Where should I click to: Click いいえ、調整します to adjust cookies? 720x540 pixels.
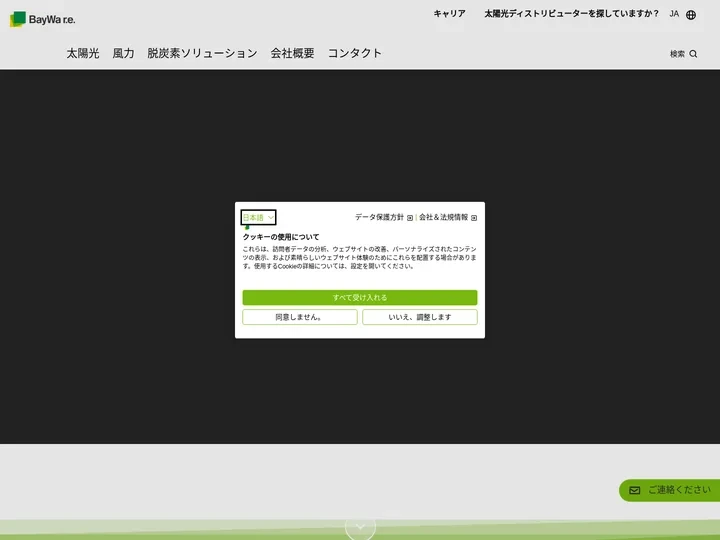pyautogui.click(x=420, y=317)
